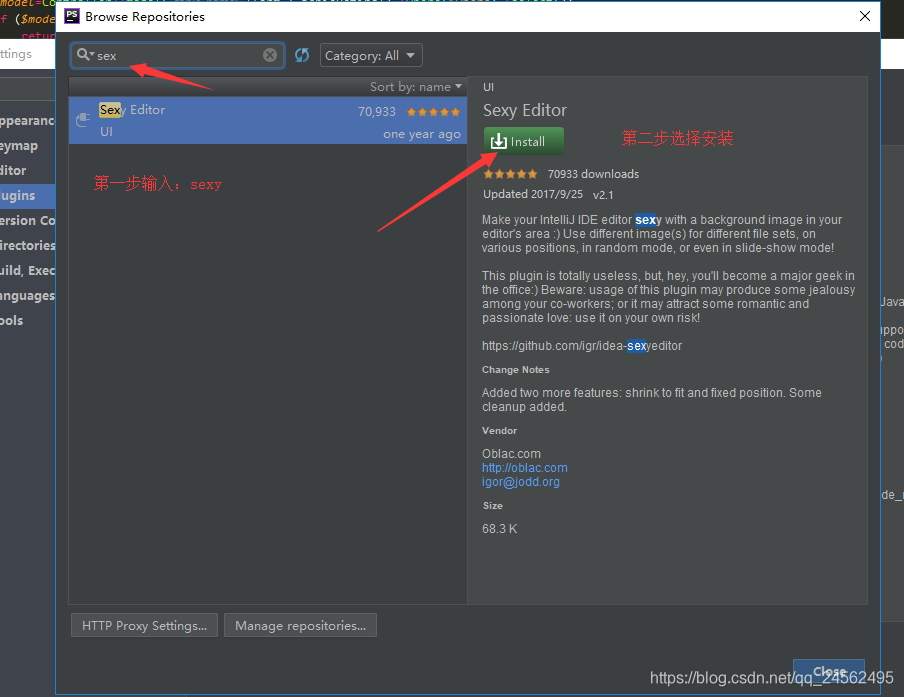Click the star rating in Sexy Editor row

(x=434, y=112)
